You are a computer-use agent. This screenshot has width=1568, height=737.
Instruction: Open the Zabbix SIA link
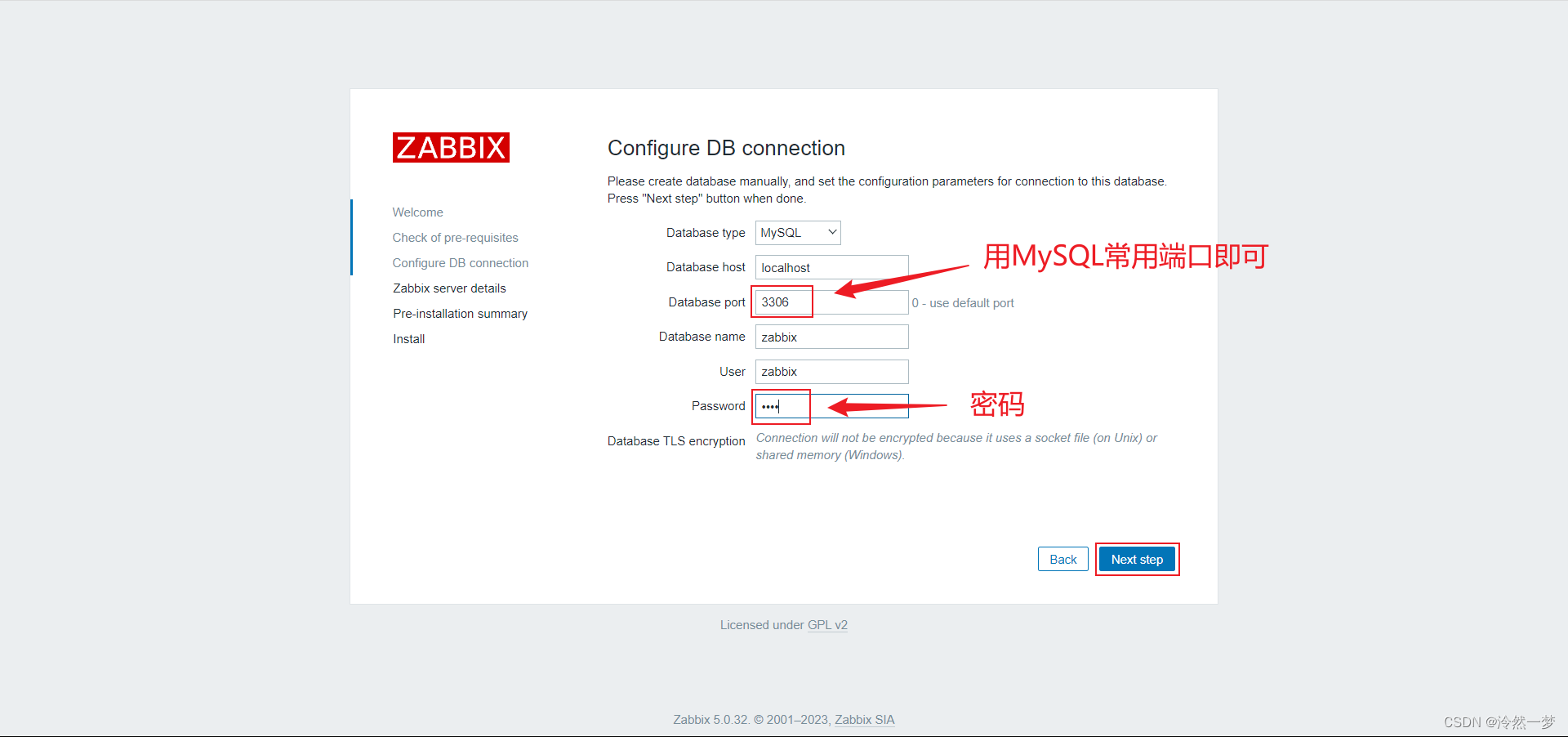point(864,720)
